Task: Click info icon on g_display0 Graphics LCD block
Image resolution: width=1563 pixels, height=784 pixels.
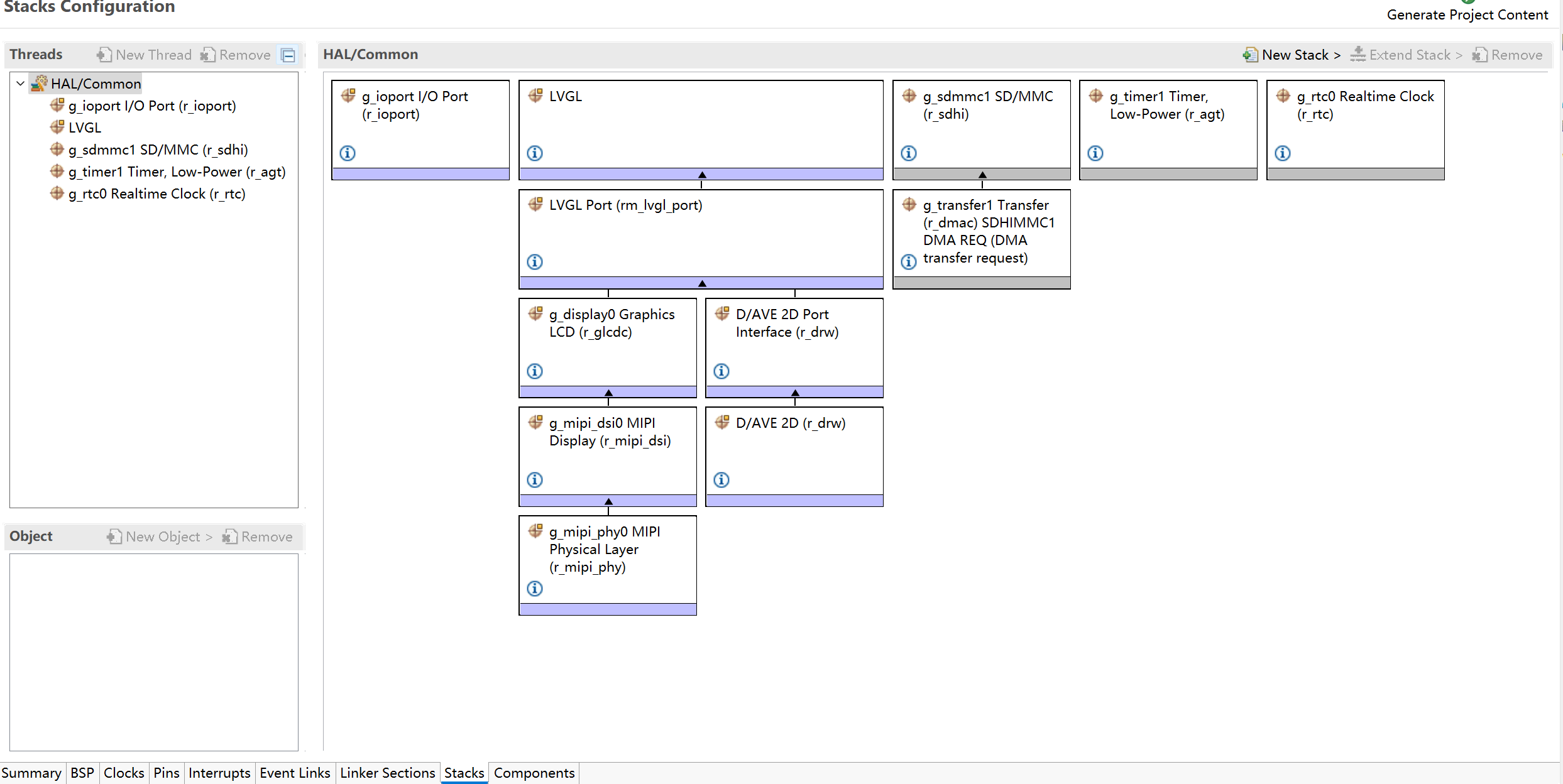Action: click(x=535, y=371)
